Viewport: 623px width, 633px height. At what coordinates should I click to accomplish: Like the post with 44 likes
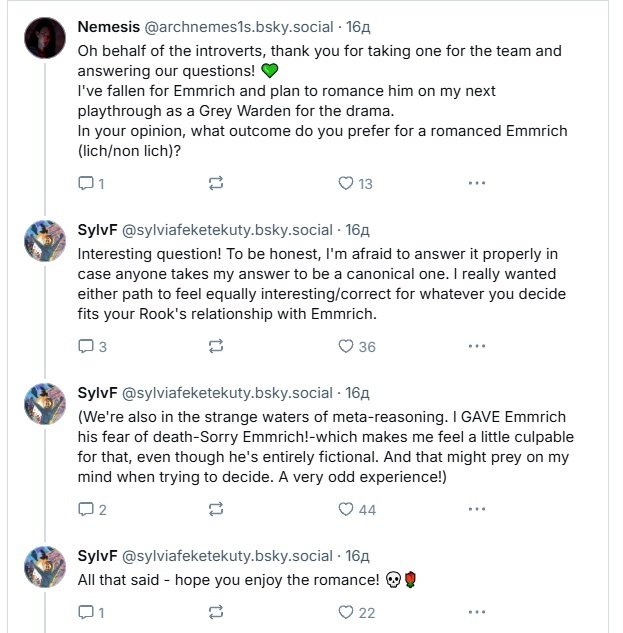(x=346, y=509)
